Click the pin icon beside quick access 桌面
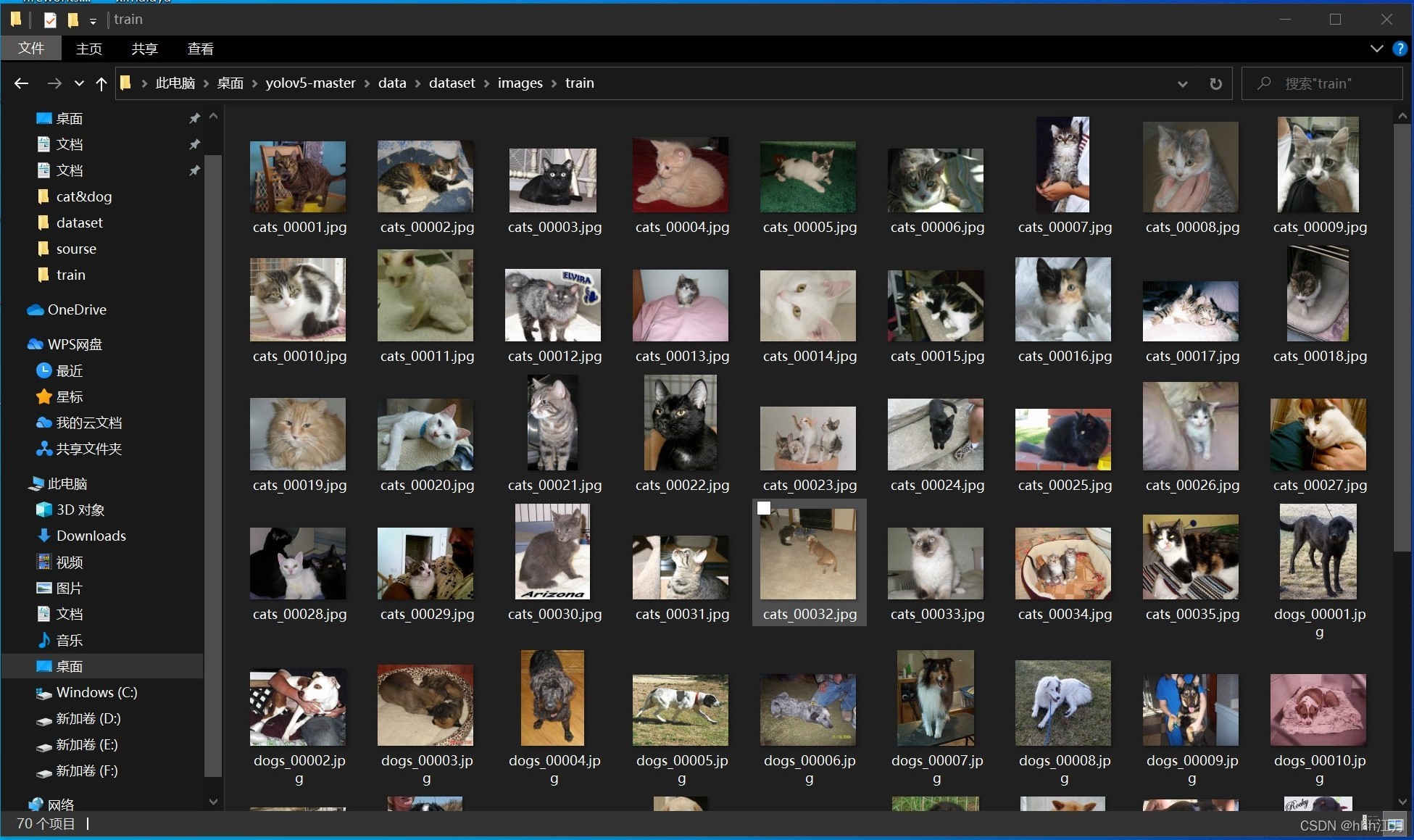Screen dimensions: 1414x840 point(194,118)
